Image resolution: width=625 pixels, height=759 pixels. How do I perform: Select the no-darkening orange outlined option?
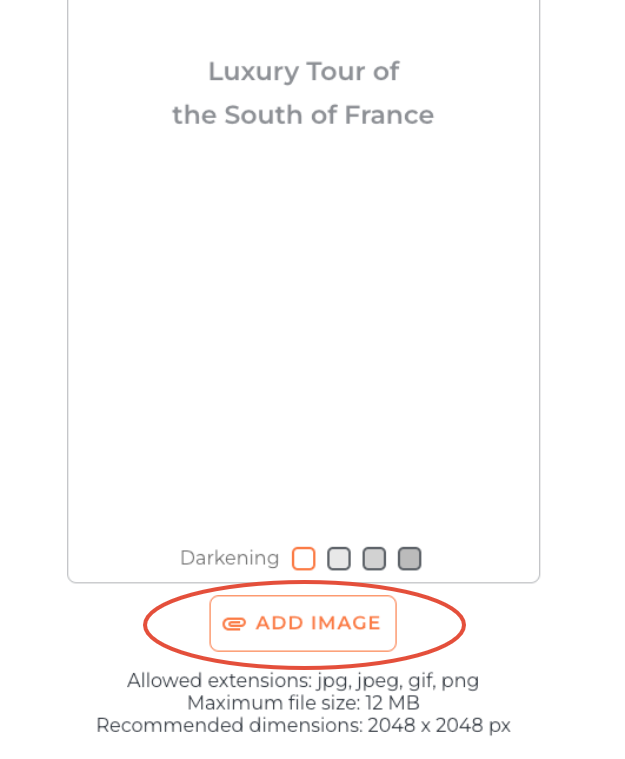click(303, 558)
